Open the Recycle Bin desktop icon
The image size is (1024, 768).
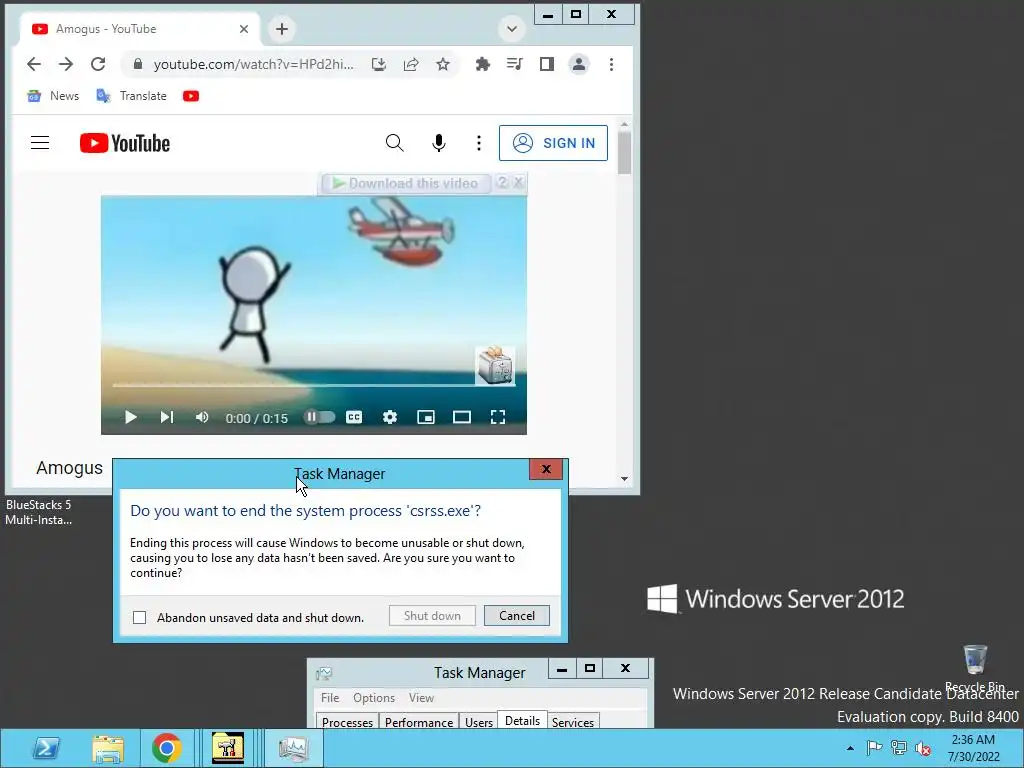(x=975, y=668)
